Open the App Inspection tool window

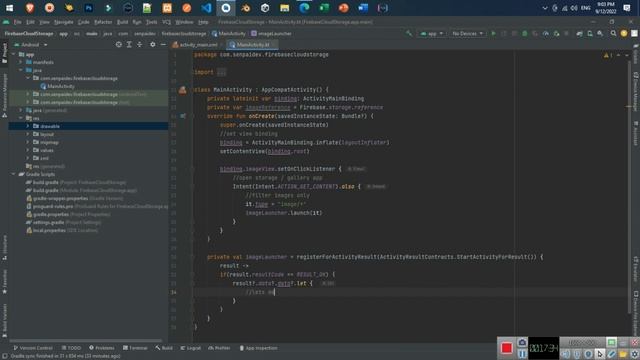pyautogui.click(x=258, y=348)
